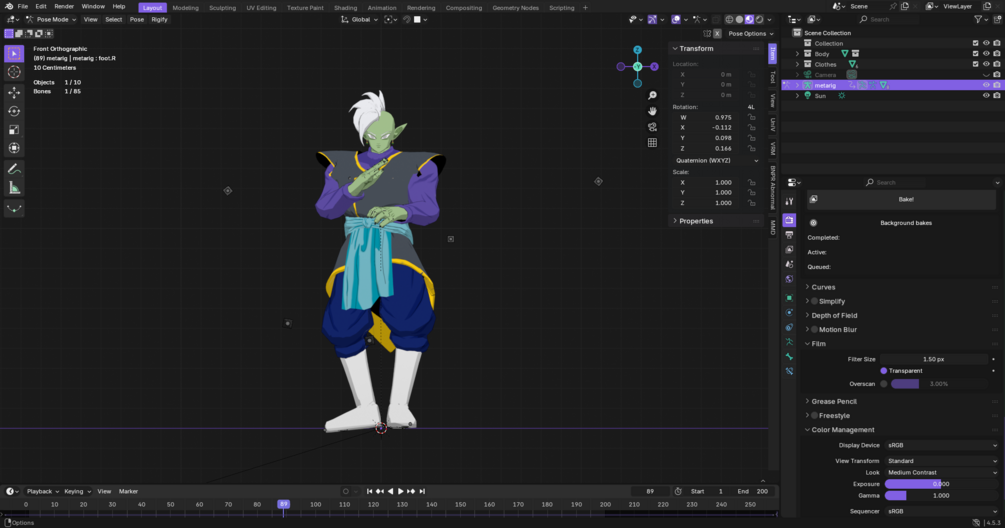Open the Object properties tab icon
The height and width of the screenshot is (528, 1005).
(789, 297)
